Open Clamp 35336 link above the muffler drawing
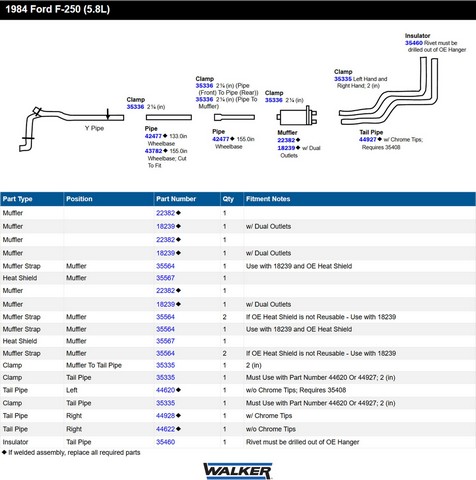Screen dimensions: 476x480 coord(273,100)
